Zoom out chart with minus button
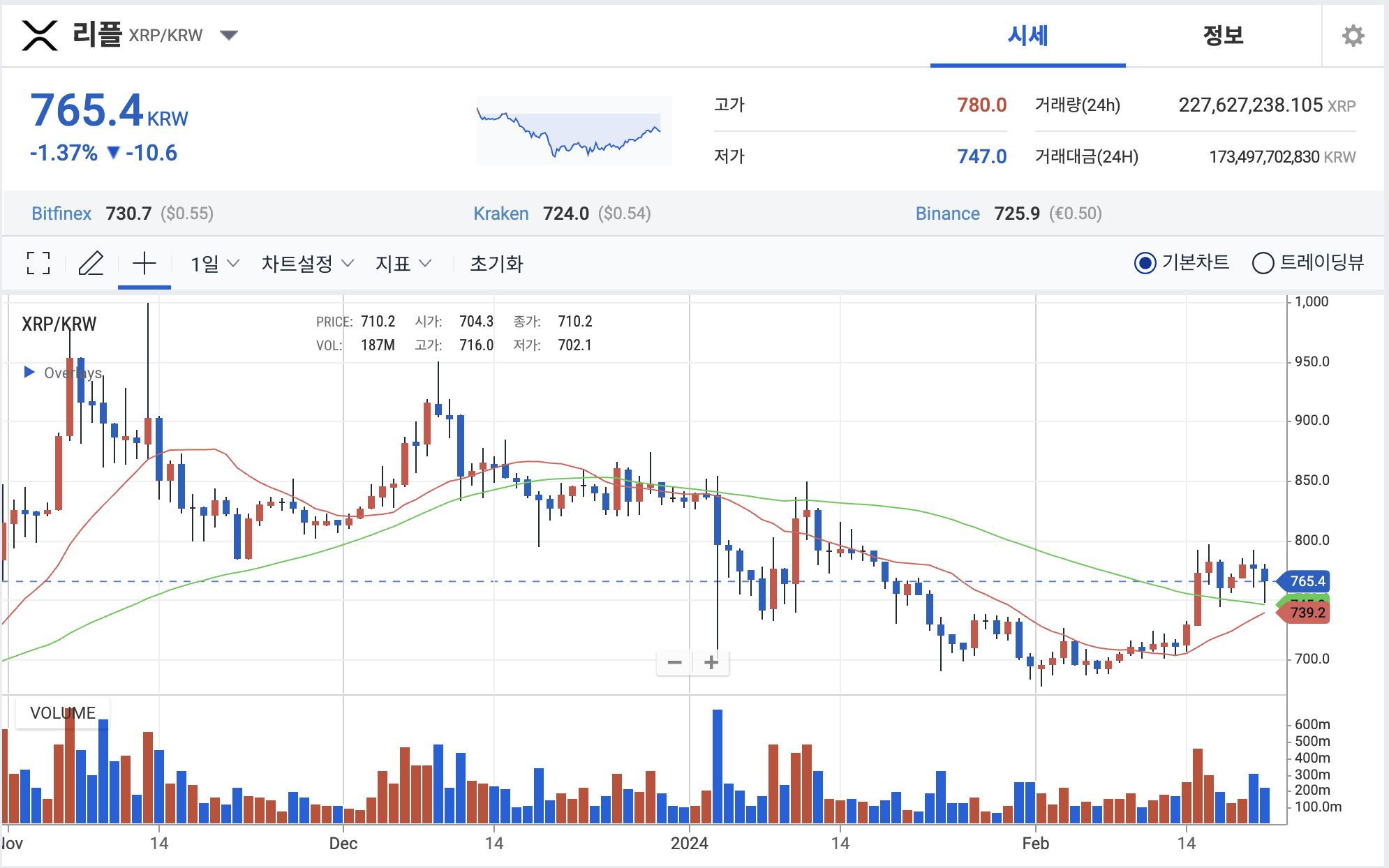This screenshot has height=868, width=1389. point(674,662)
